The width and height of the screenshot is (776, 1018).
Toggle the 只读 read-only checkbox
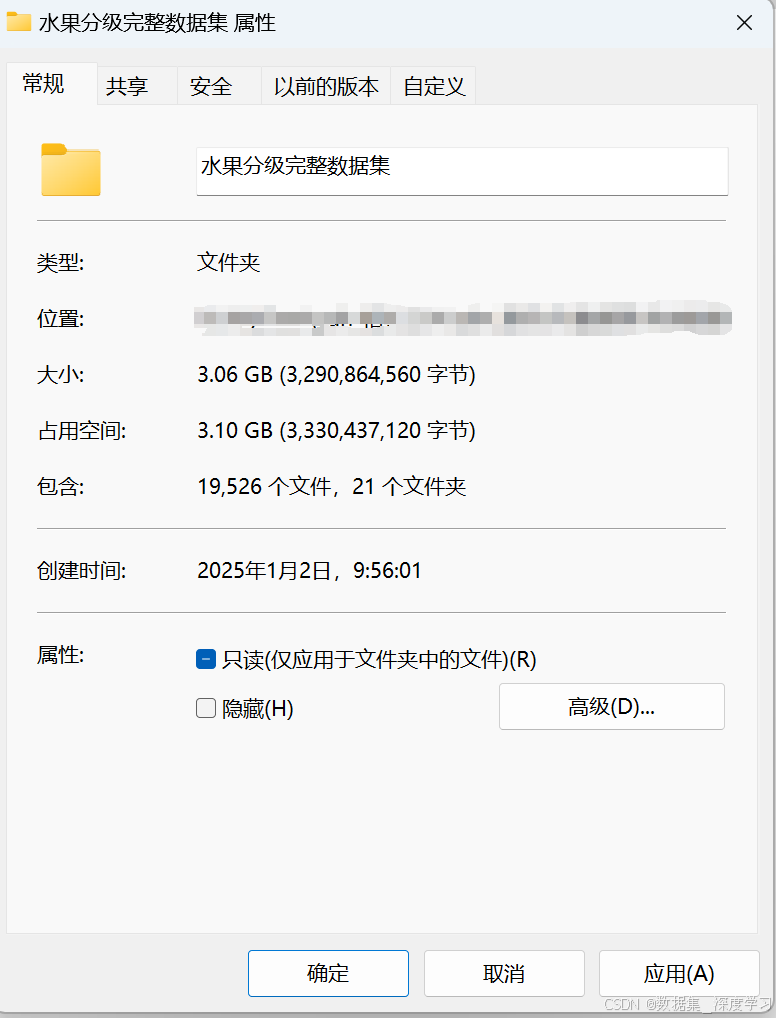pyautogui.click(x=206, y=659)
